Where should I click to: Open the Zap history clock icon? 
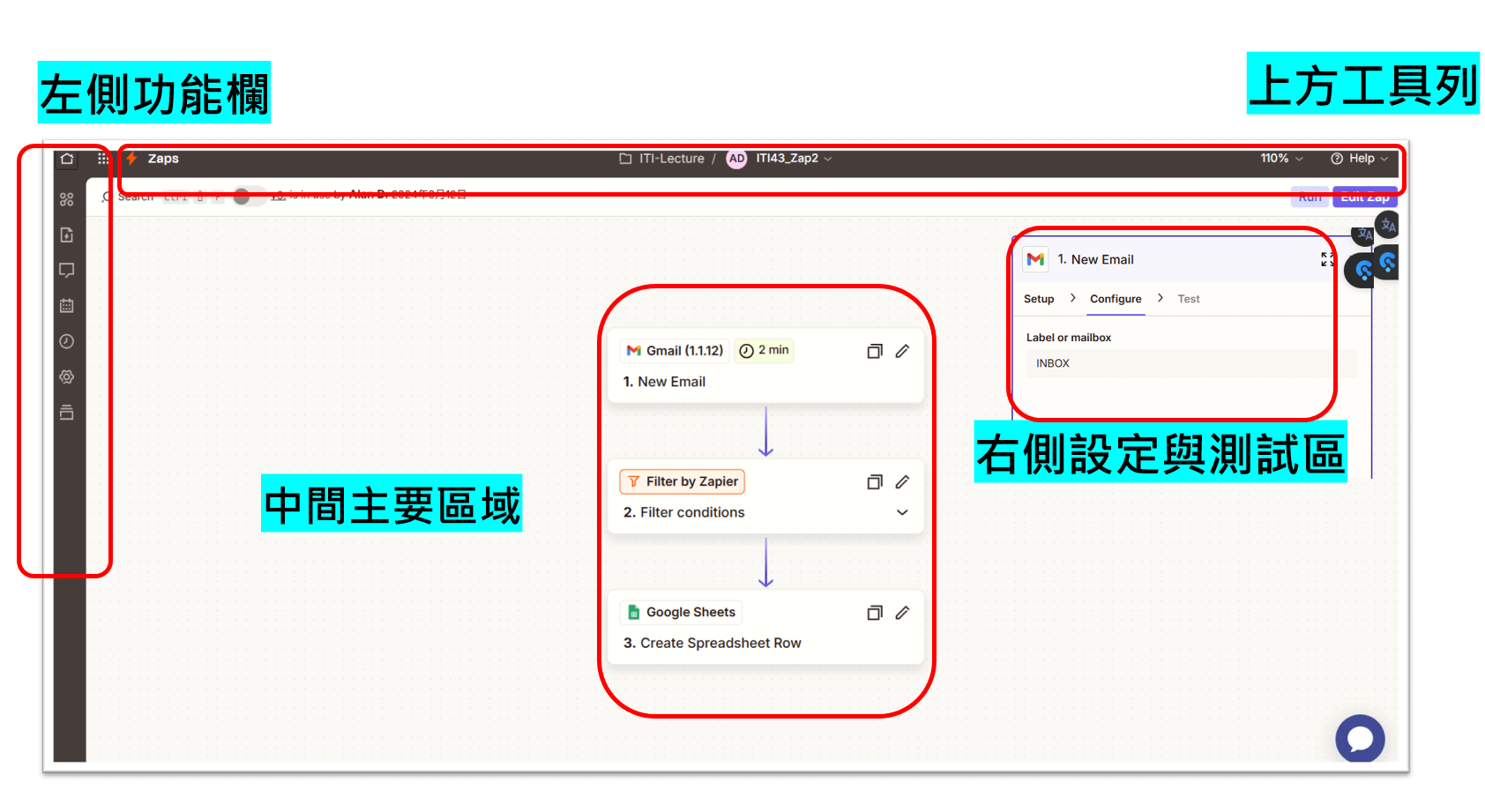click(66, 341)
